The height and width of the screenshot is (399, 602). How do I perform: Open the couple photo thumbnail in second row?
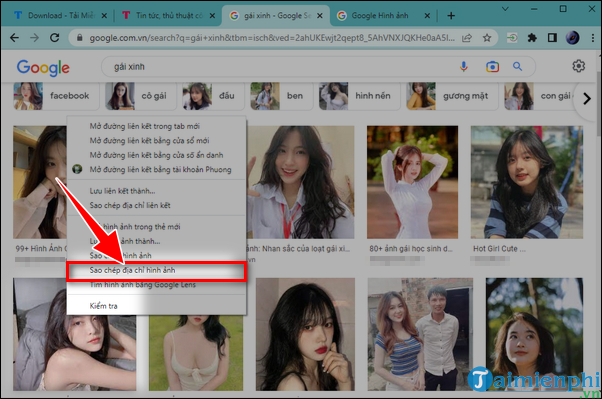420,334
